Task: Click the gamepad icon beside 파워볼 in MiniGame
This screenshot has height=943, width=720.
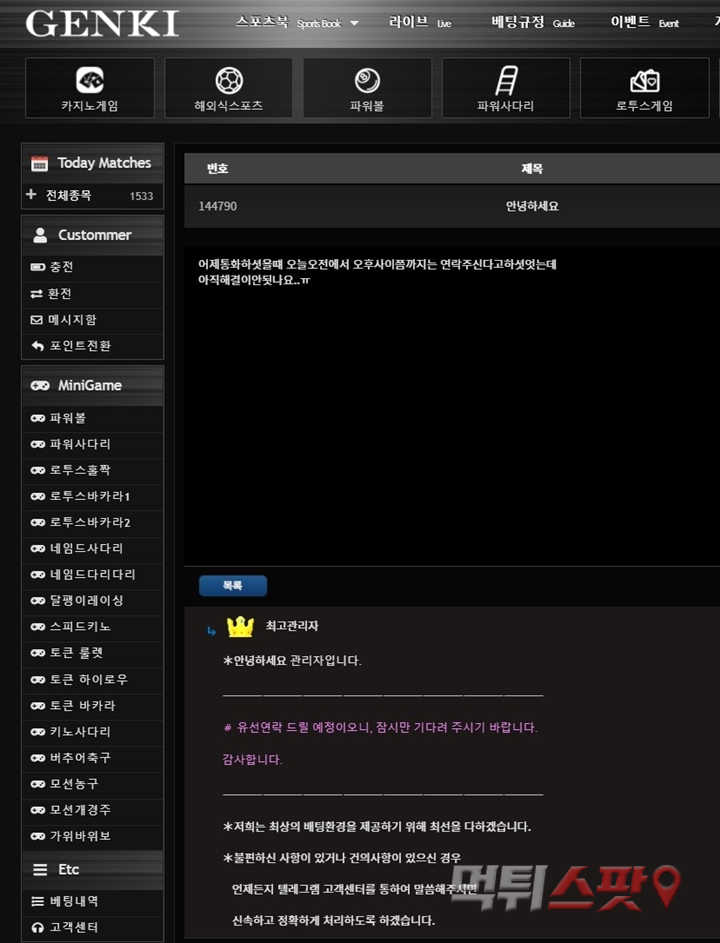Action: (37, 418)
